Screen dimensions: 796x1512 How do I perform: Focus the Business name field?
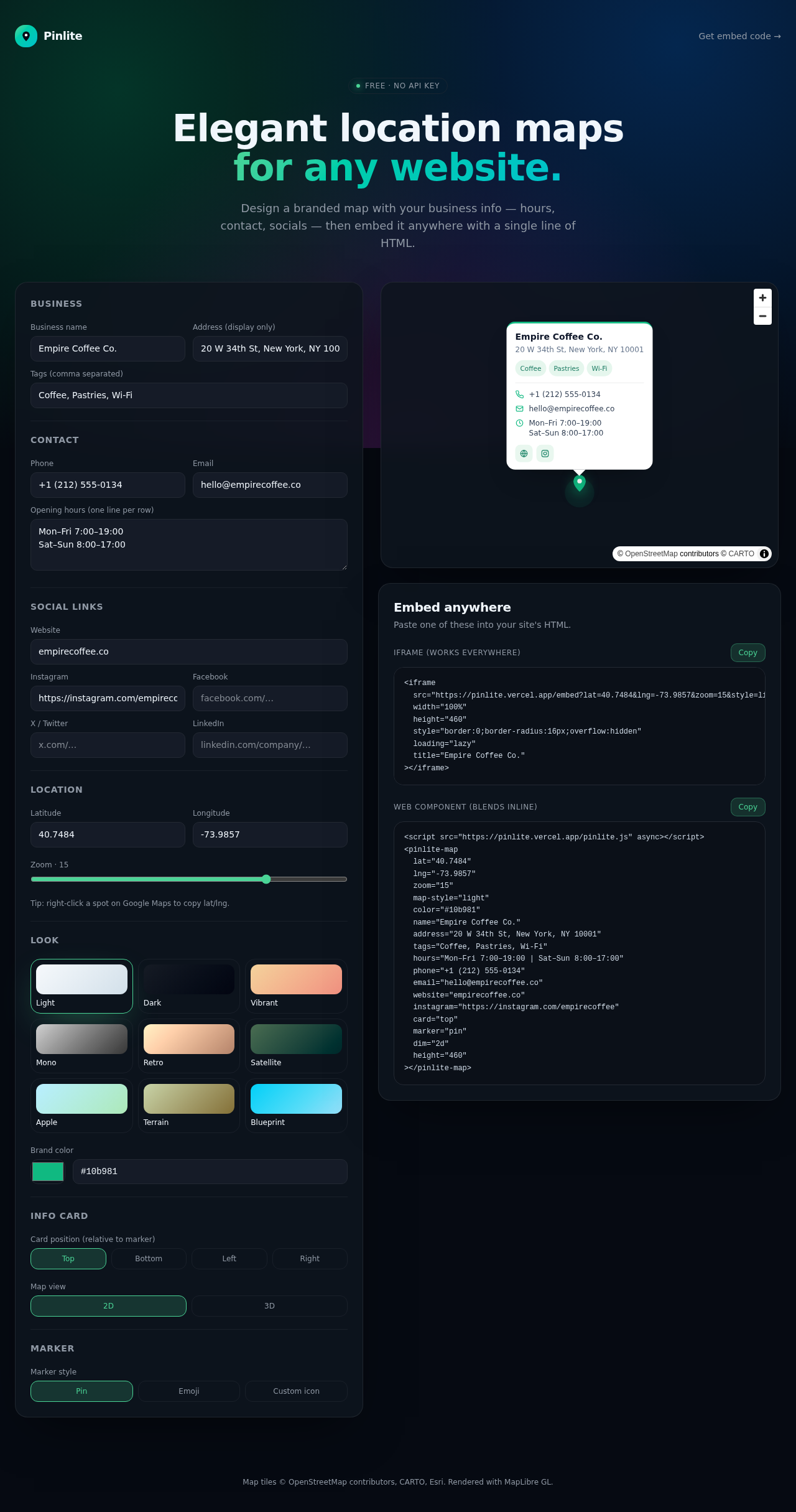point(108,348)
